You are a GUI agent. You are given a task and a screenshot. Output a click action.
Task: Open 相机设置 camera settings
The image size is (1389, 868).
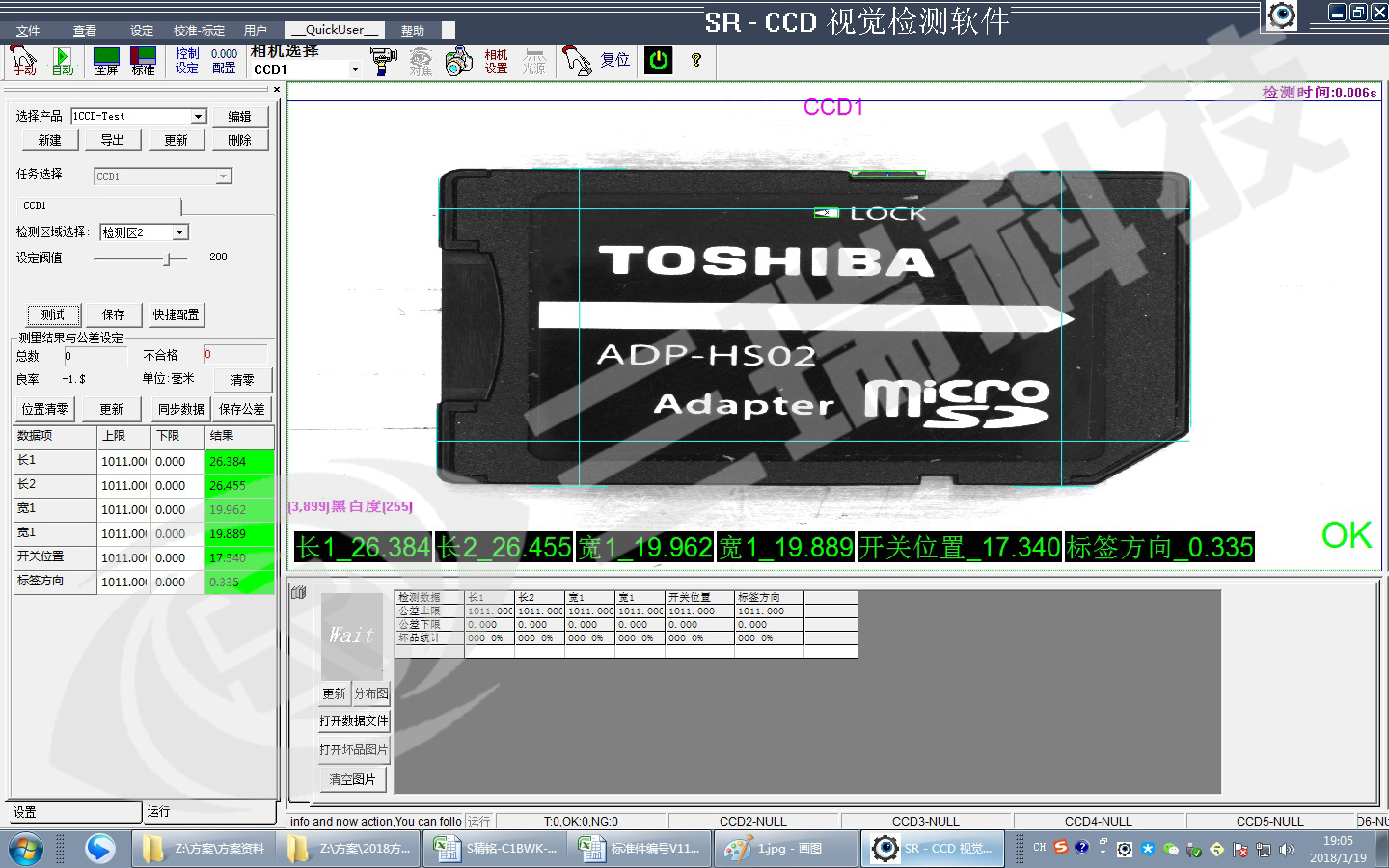pyautogui.click(x=496, y=61)
